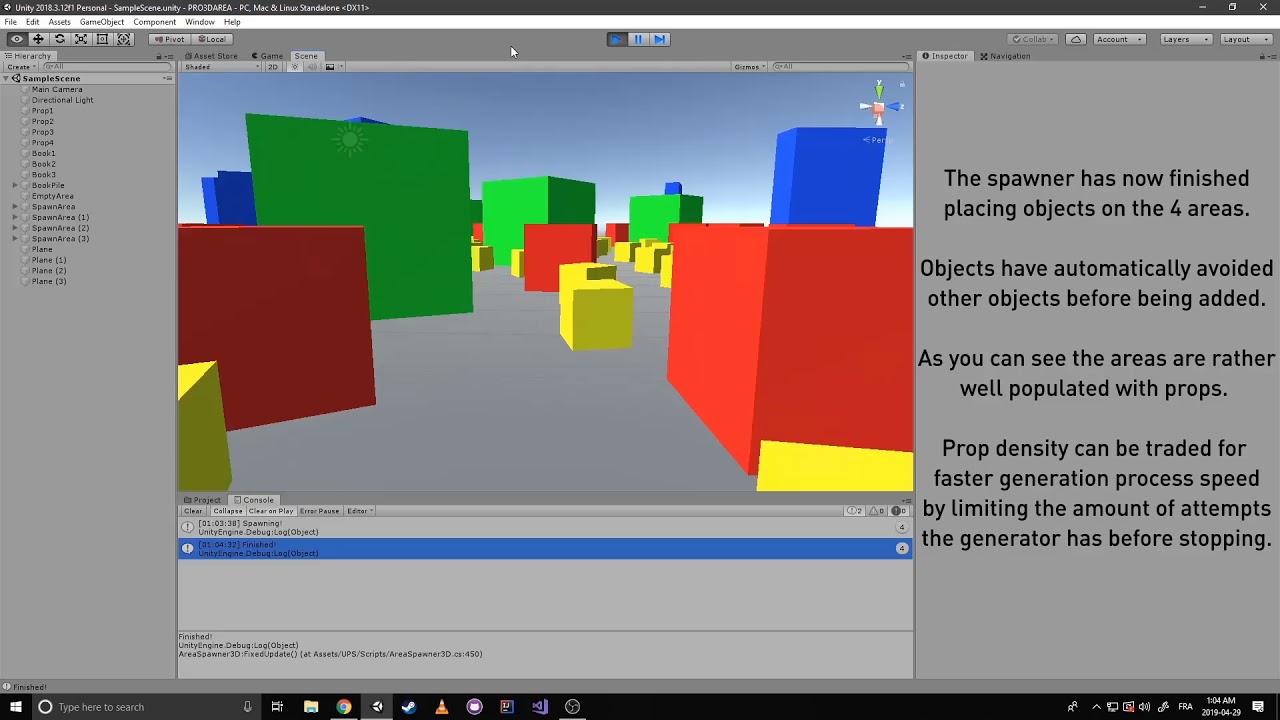Expand the BookPile tree item
The image size is (1280, 720).
[x=15, y=186]
